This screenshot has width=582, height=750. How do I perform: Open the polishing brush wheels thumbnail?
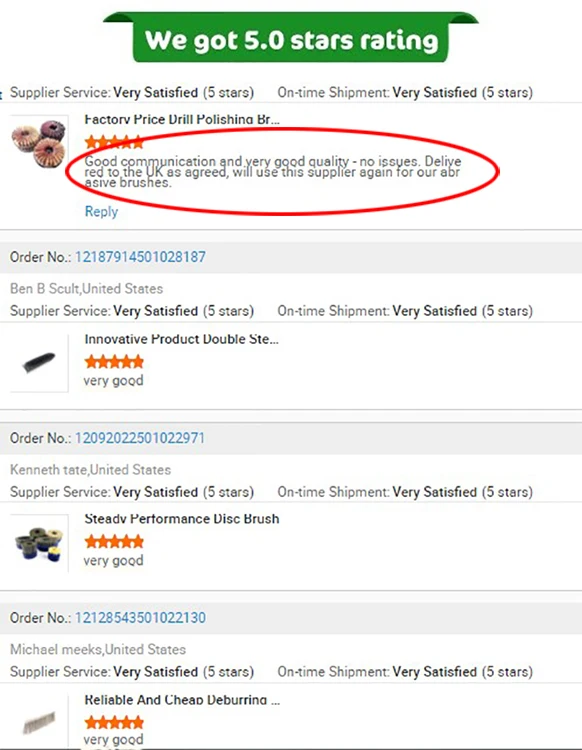pyautogui.click(x=39, y=143)
